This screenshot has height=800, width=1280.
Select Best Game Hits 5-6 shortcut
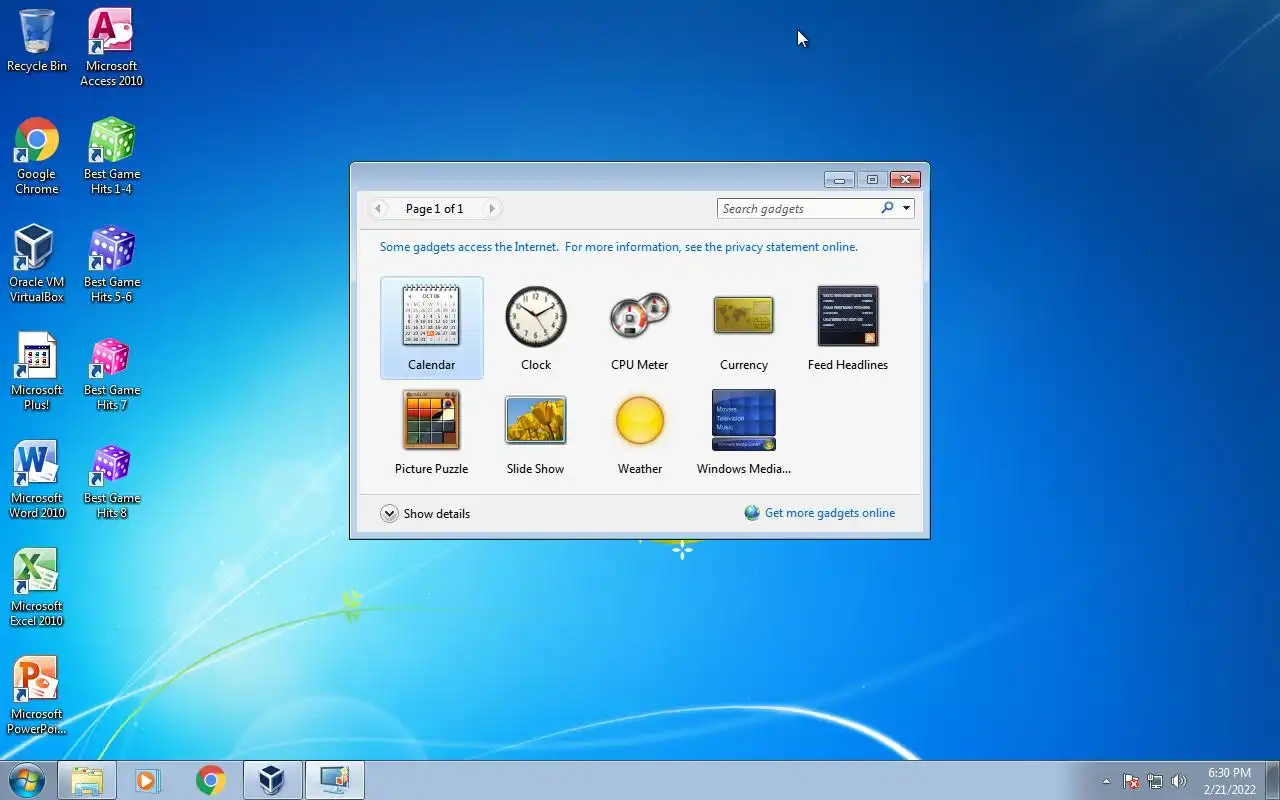tap(111, 264)
